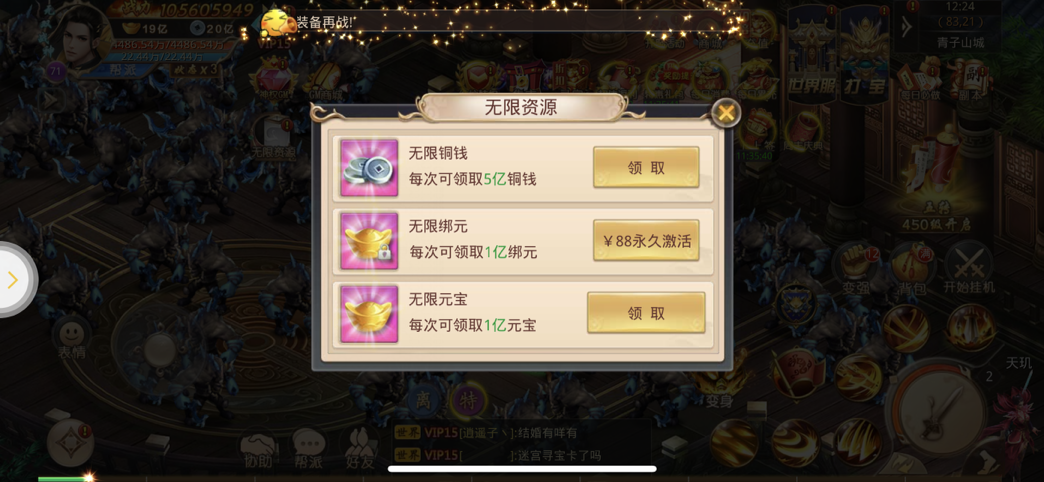
Task: Toggle the 特 round button
Action: tap(468, 401)
